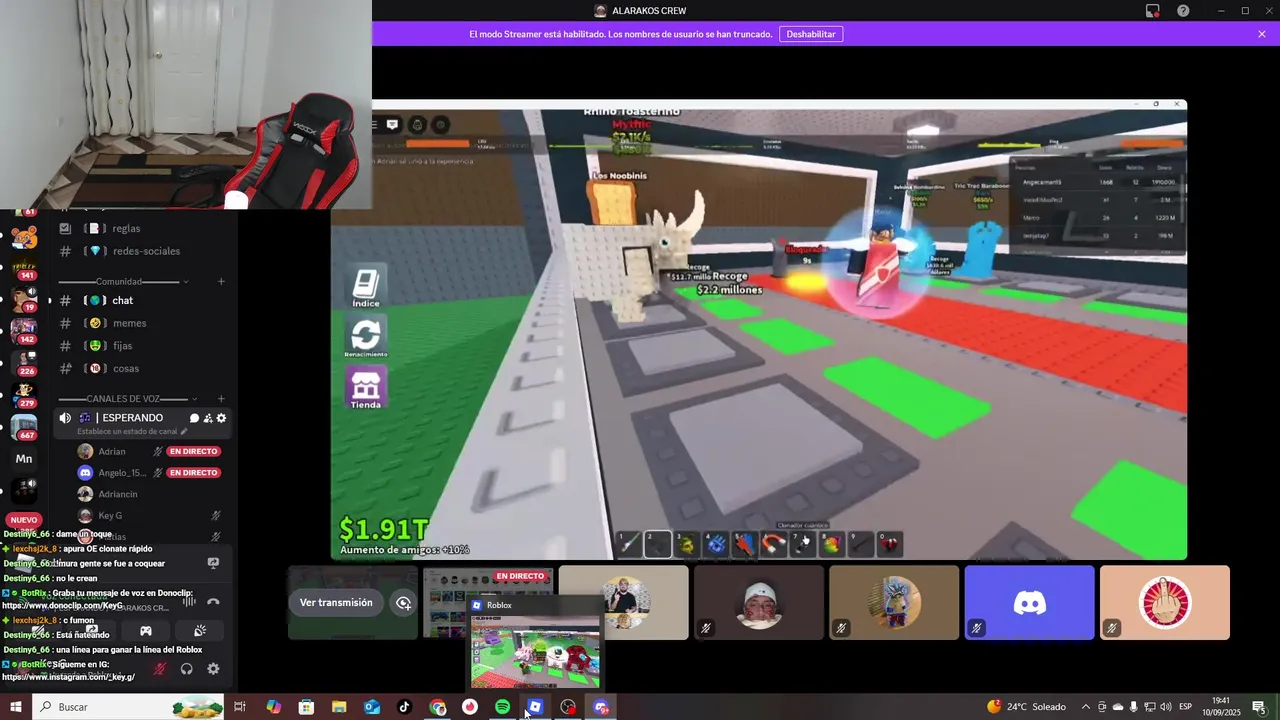Select the magnet item in hotbar slot 6

click(x=773, y=543)
